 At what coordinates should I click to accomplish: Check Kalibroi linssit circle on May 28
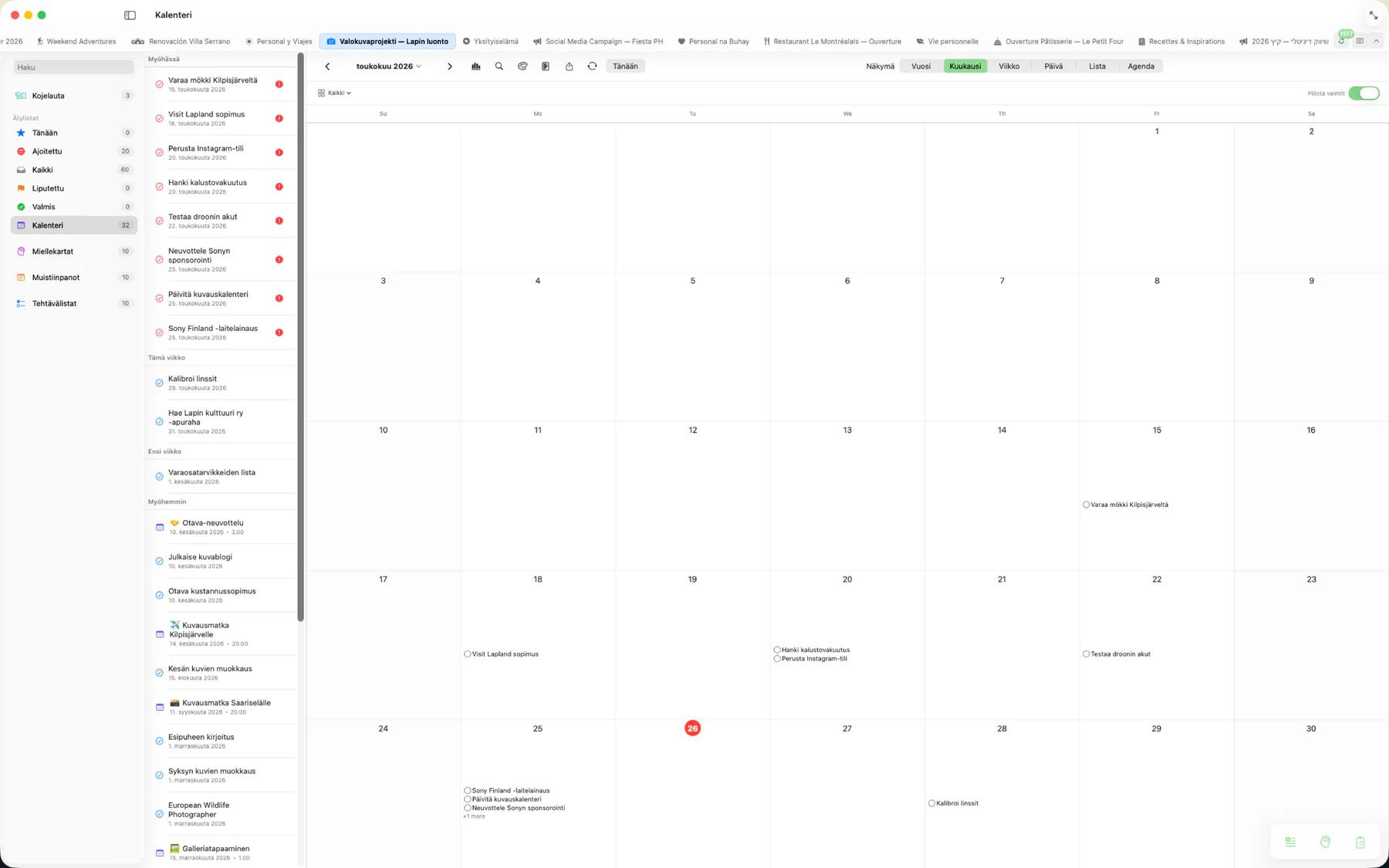coord(931,803)
